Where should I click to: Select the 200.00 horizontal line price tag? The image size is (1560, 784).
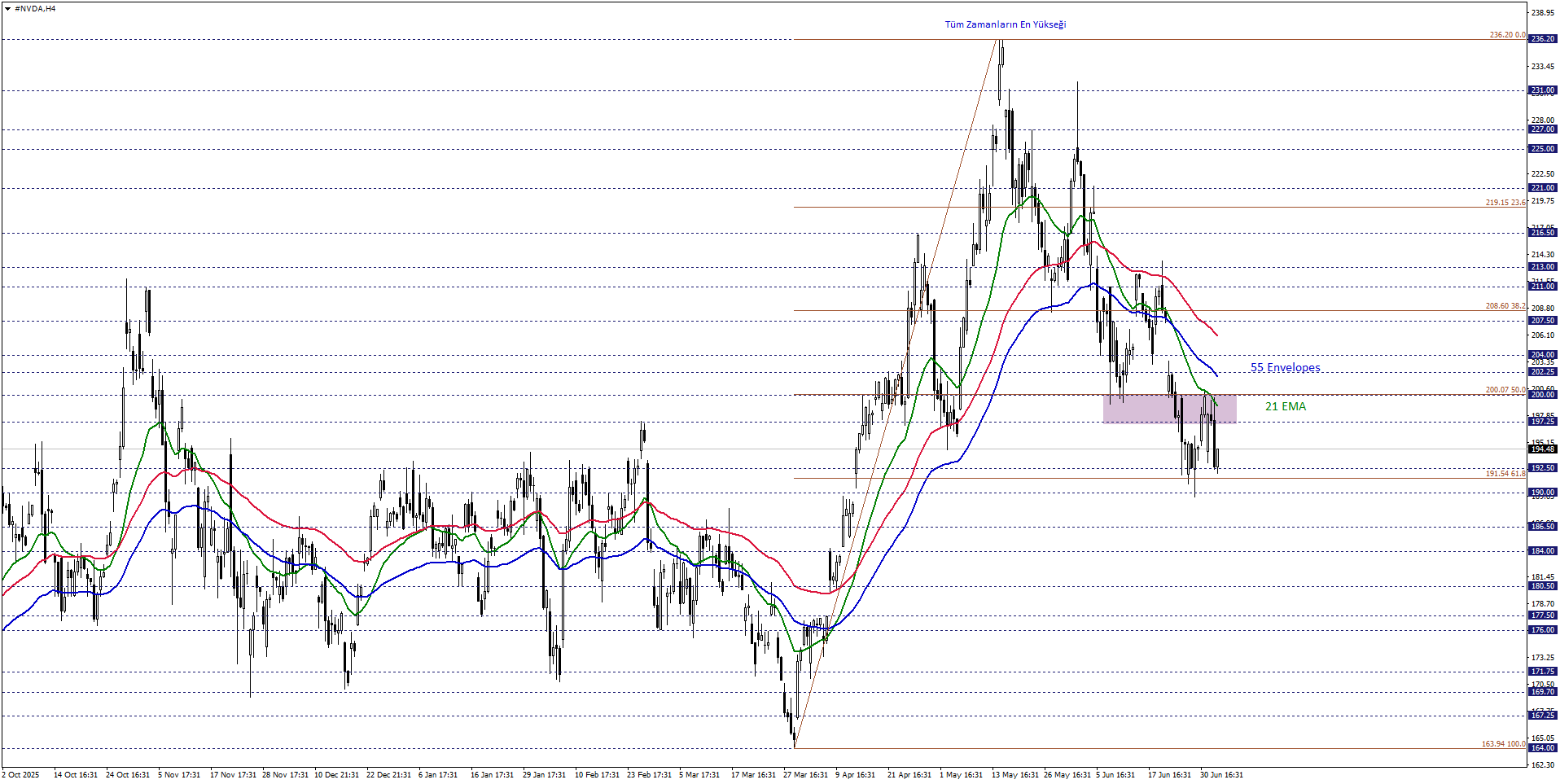point(1543,395)
